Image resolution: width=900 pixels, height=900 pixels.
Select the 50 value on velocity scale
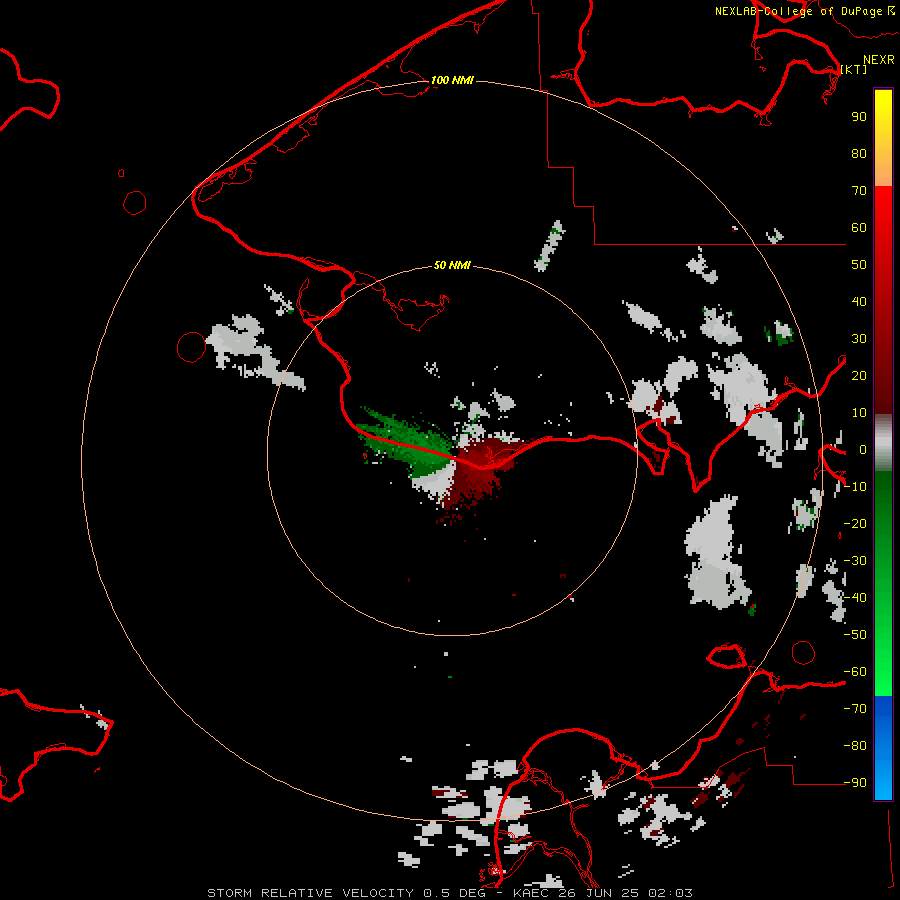point(859,265)
